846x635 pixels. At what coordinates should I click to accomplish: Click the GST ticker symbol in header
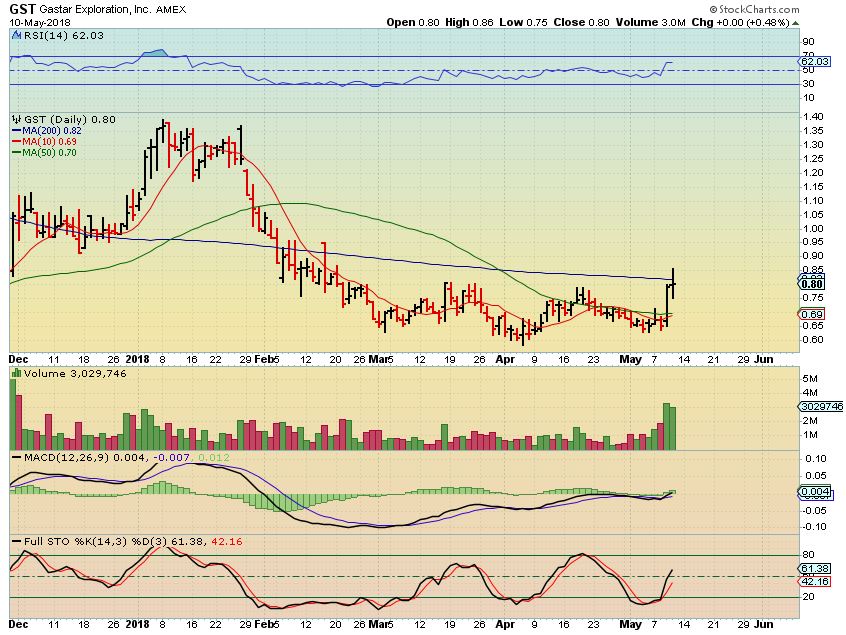[22, 10]
